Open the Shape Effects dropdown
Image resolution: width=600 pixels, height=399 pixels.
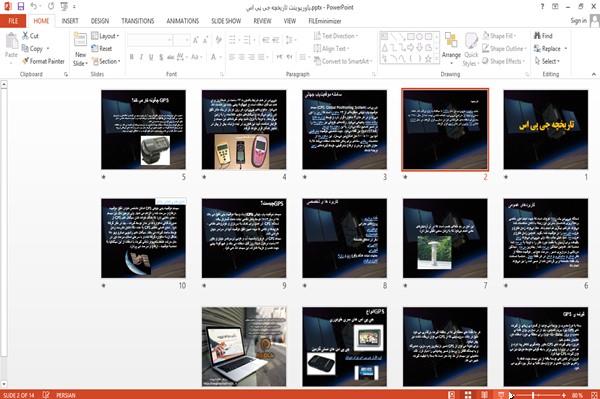(503, 61)
